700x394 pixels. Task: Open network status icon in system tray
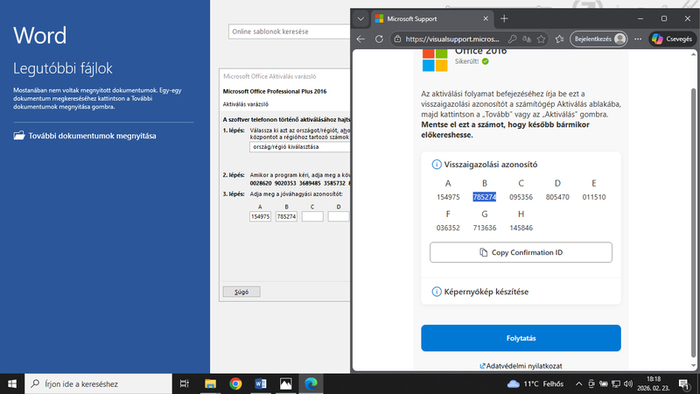(x=616, y=384)
